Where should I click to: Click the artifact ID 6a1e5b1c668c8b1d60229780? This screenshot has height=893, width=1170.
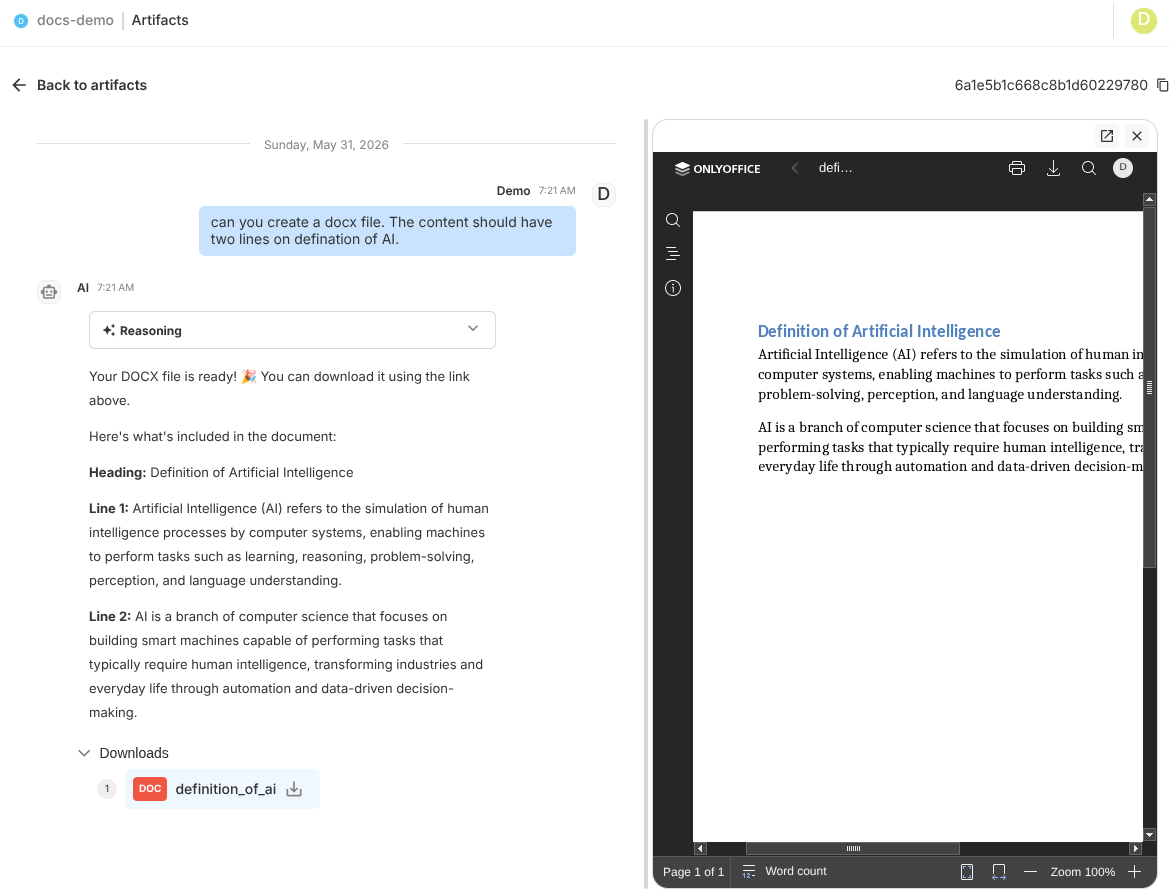[x=1051, y=85]
